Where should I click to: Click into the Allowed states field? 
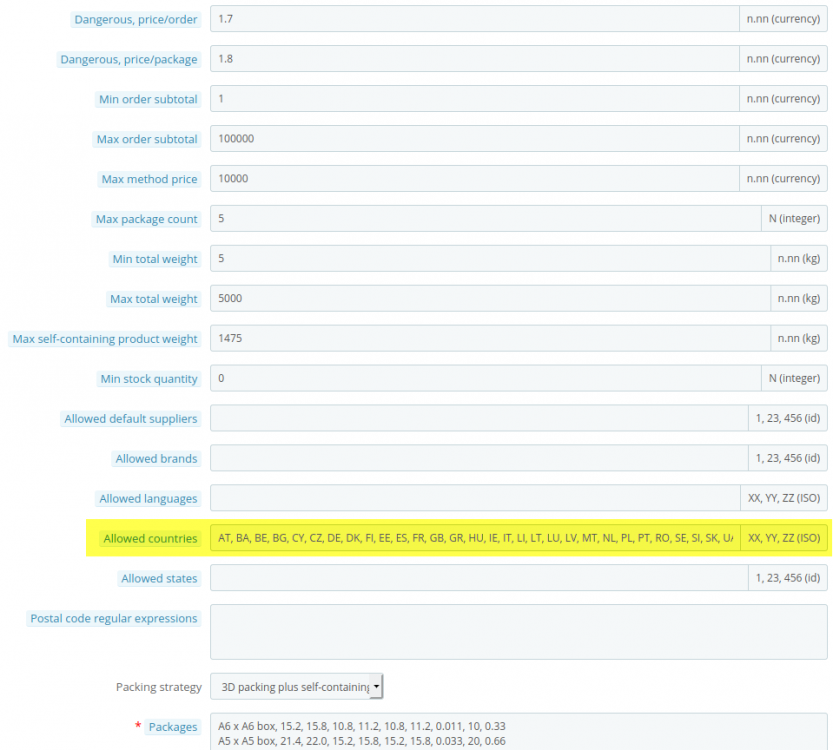(x=450, y=578)
